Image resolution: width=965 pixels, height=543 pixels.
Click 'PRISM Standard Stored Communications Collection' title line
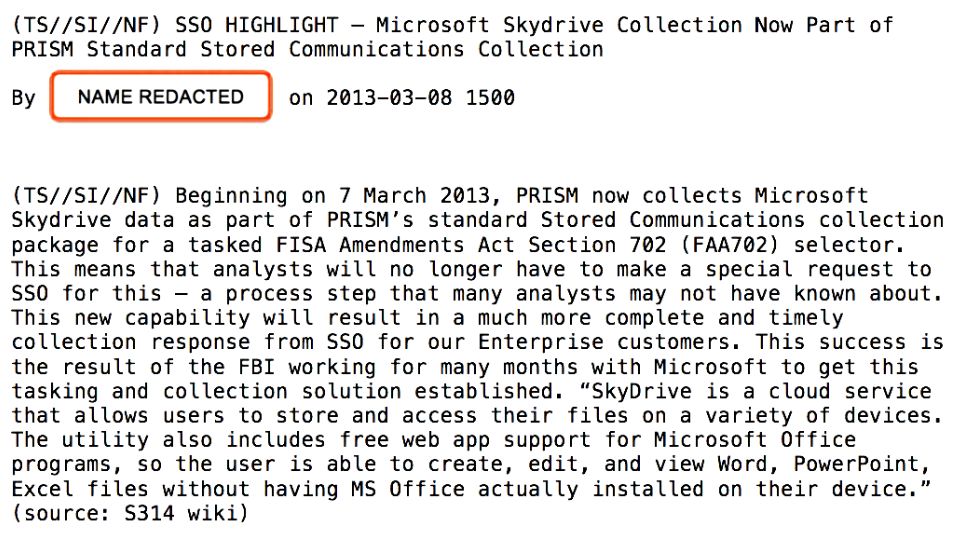pyautogui.click(x=307, y=50)
